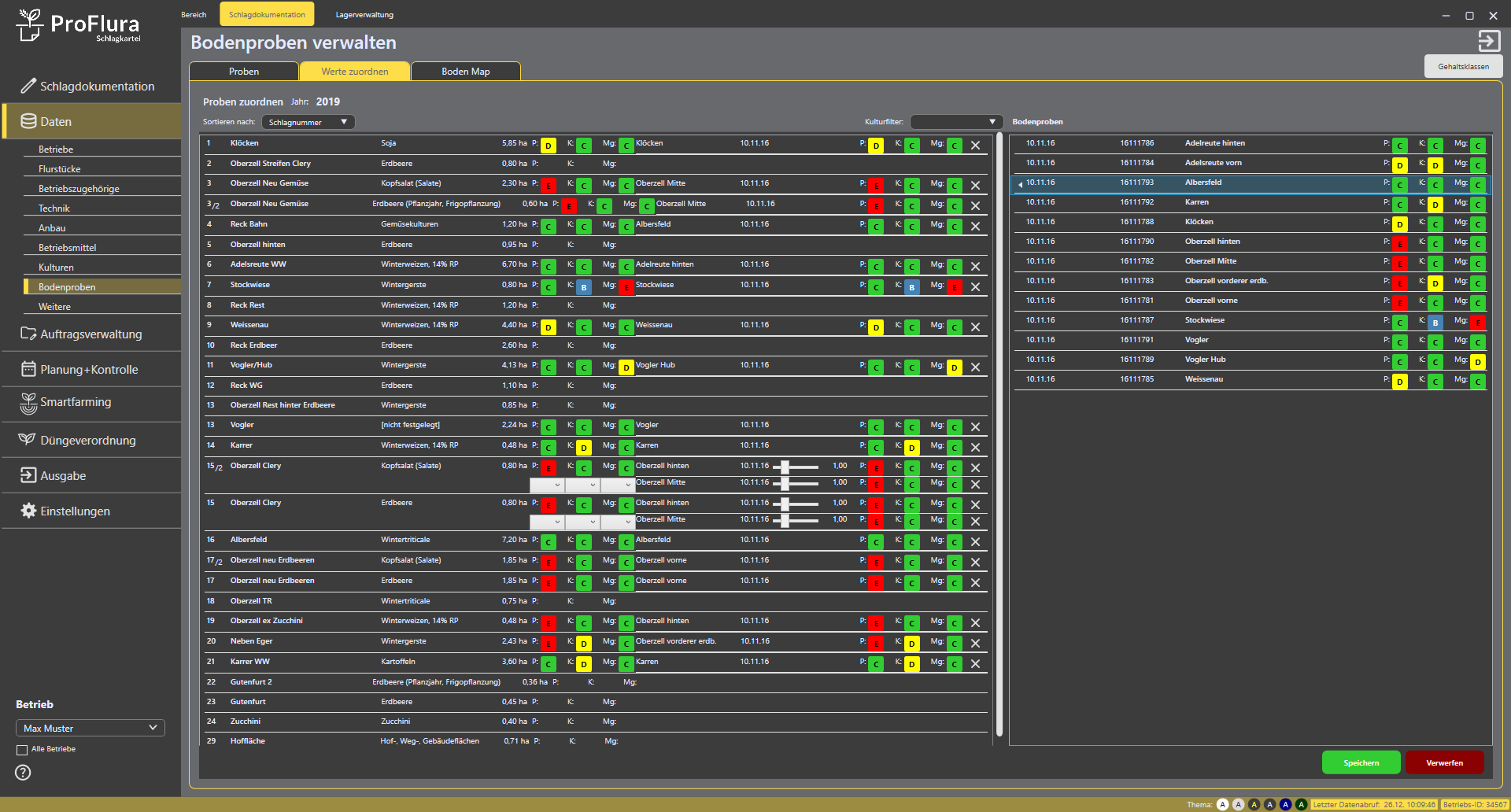Remove the soil sample assignment from Klöcken row

coord(975,146)
